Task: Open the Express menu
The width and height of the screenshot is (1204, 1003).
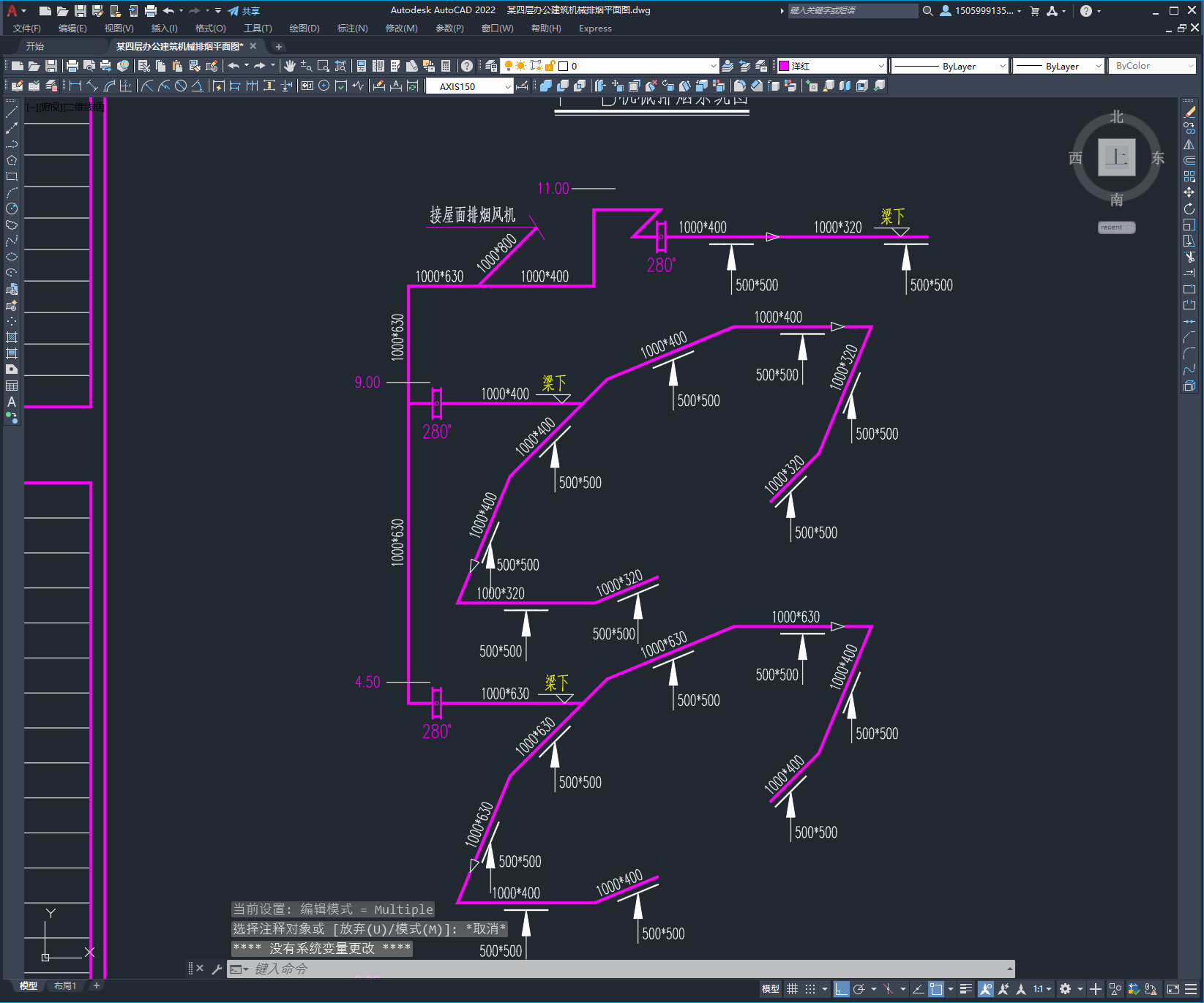Action: click(595, 29)
